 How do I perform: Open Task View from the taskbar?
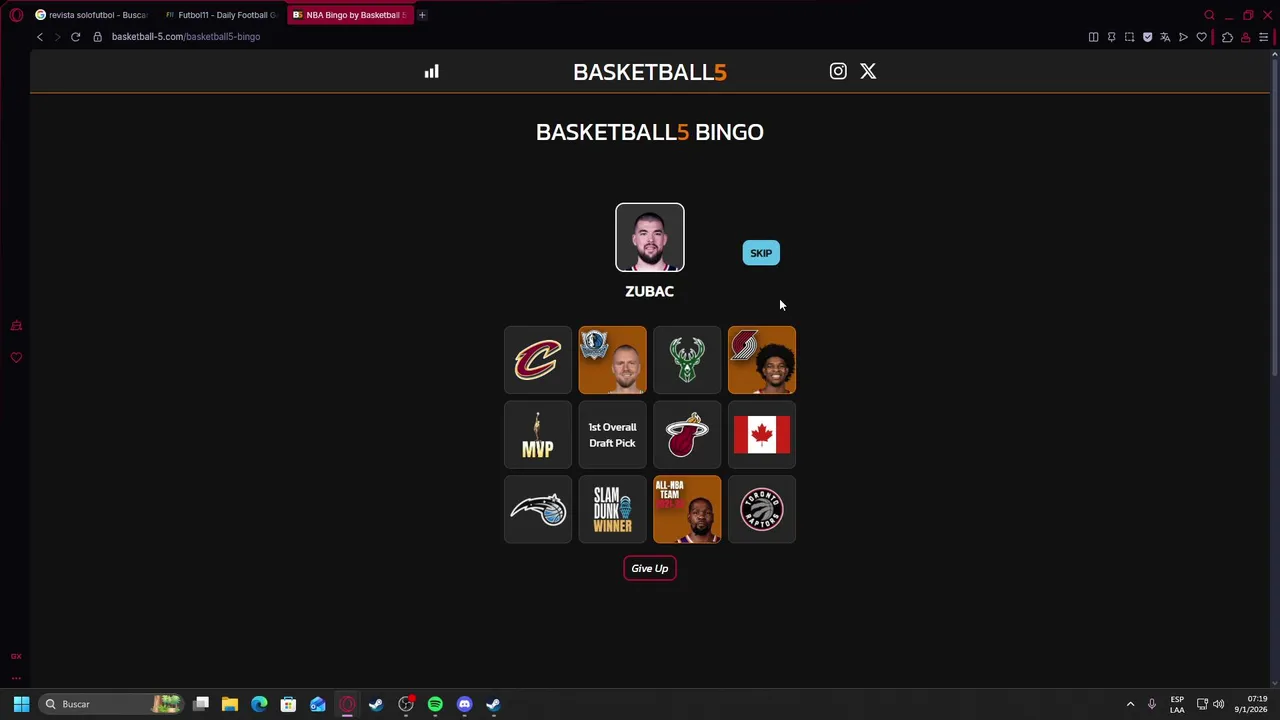click(x=201, y=704)
